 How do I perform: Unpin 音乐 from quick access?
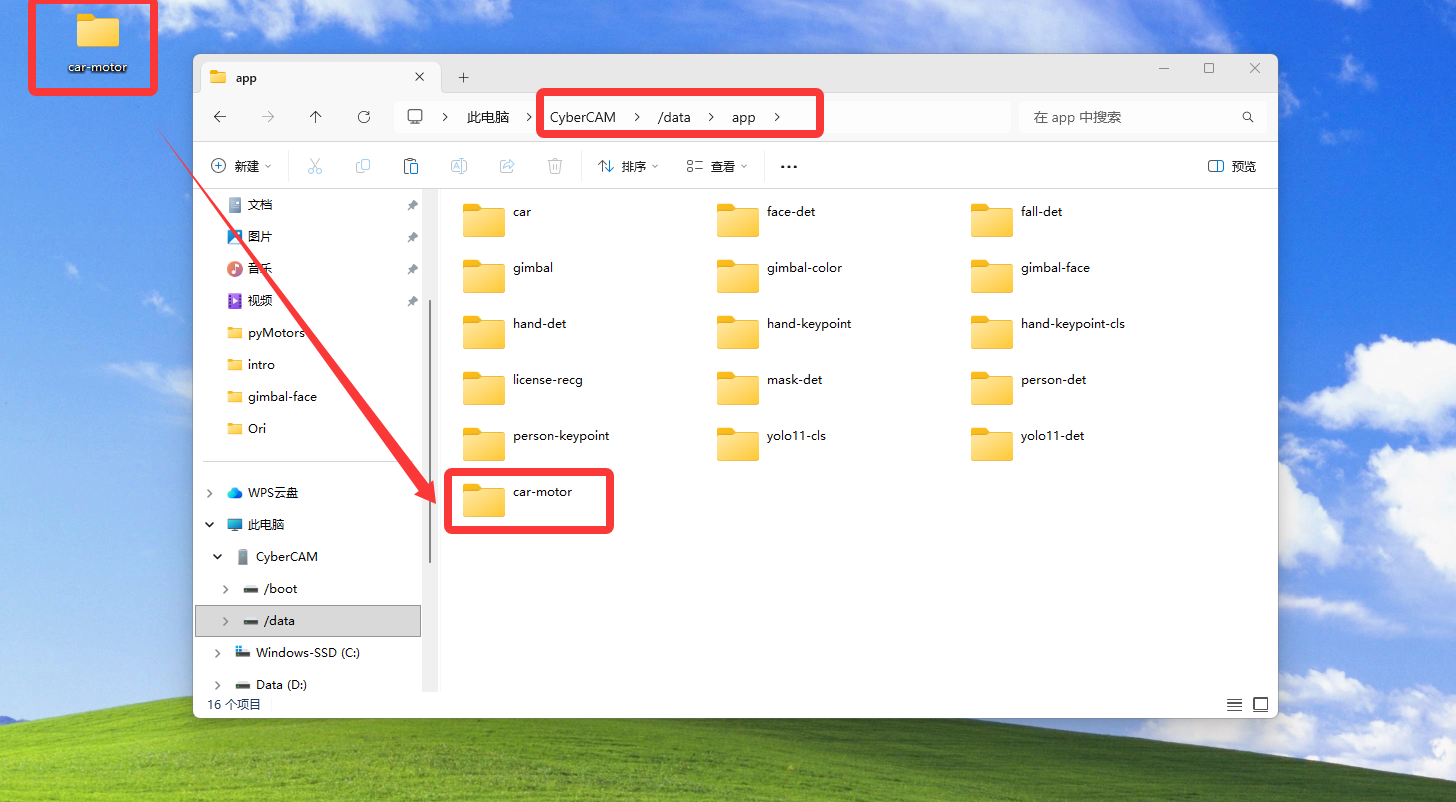[412, 269]
